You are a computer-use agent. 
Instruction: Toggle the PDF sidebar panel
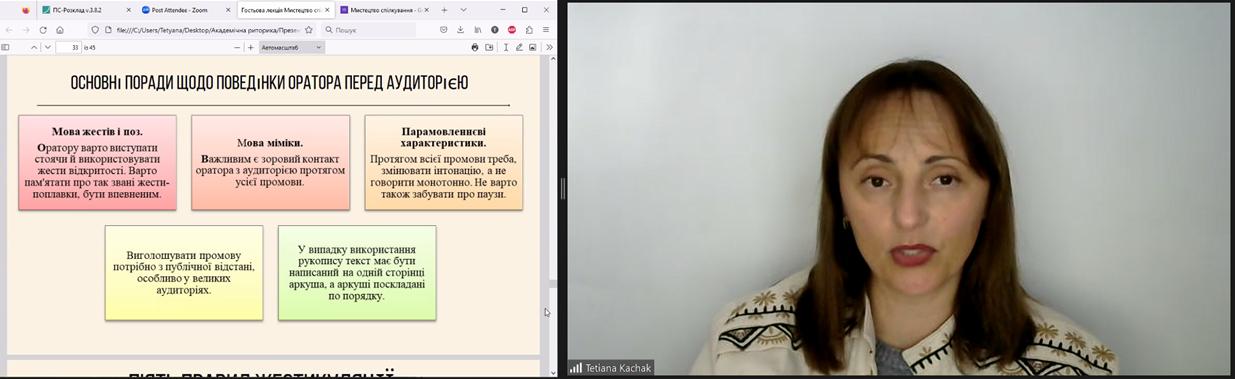click(6, 47)
